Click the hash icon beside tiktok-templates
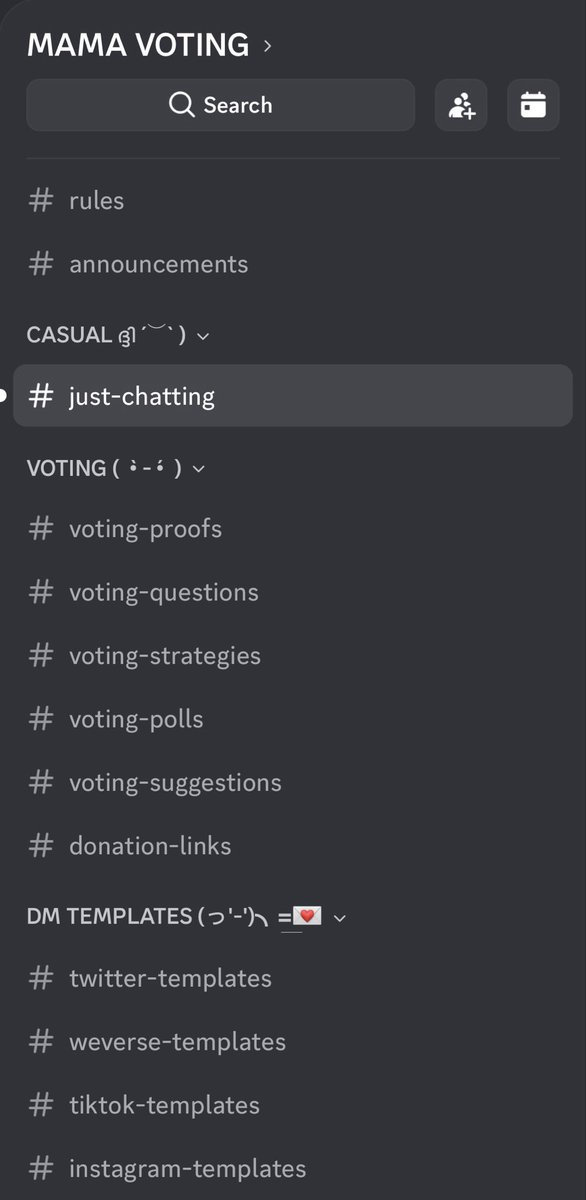586x1200 pixels. point(41,1105)
